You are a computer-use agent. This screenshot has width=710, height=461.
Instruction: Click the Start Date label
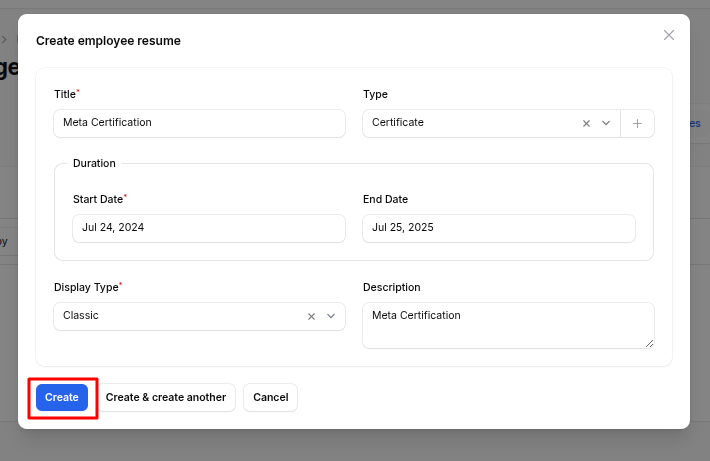[x=98, y=199]
